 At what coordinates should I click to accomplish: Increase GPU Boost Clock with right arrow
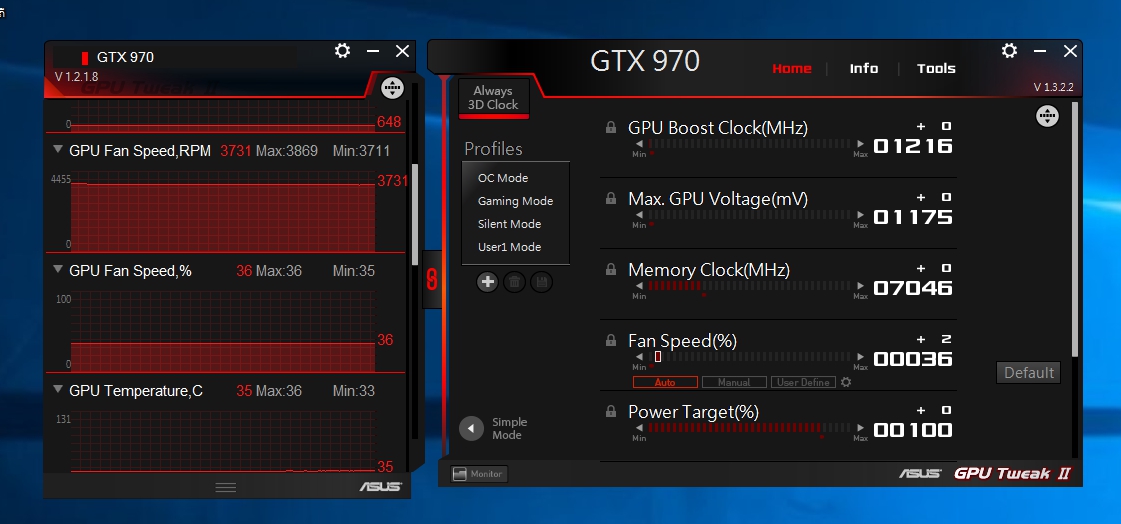861,144
